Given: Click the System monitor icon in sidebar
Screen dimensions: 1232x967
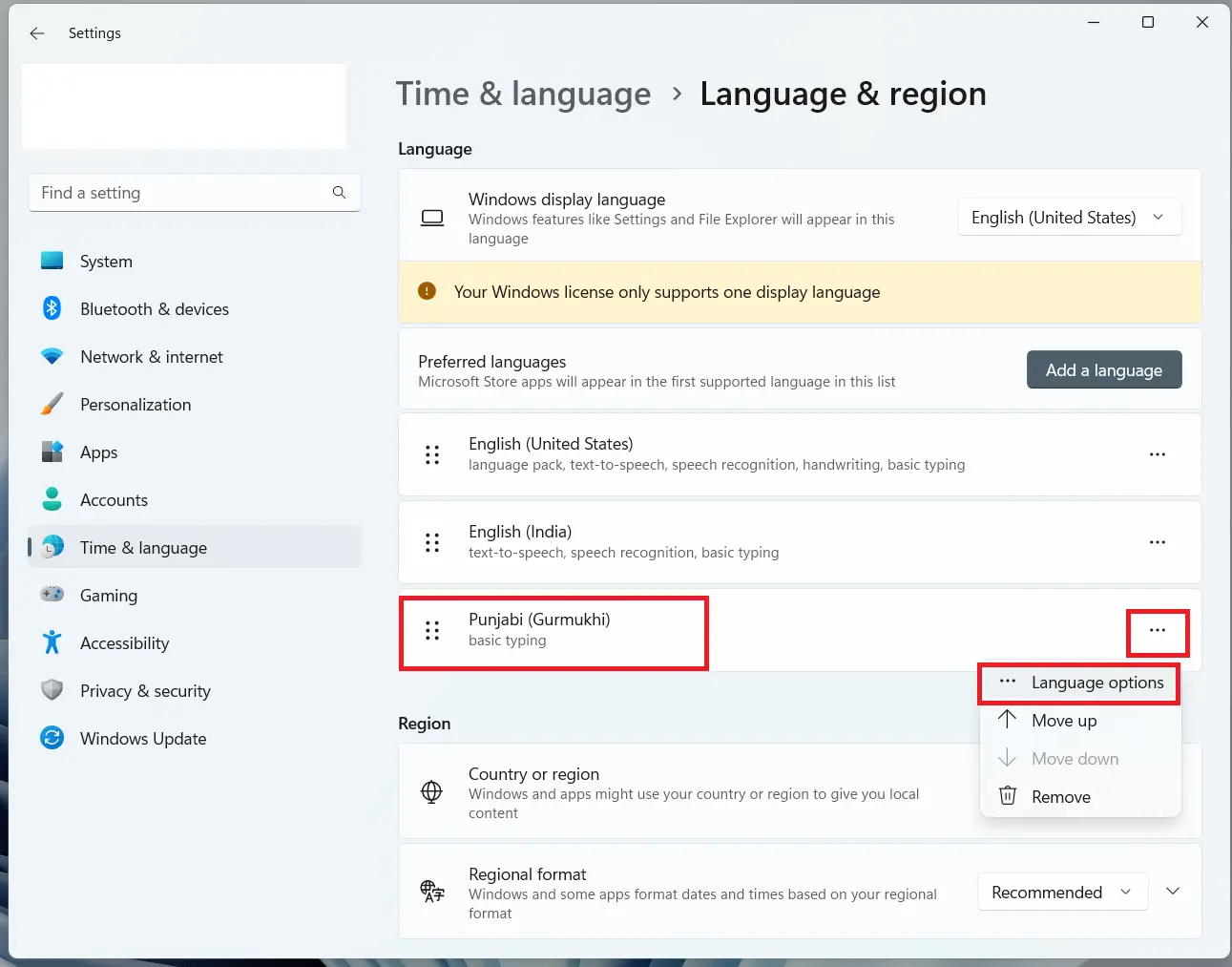Looking at the screenshot, I should click(52, 261).
